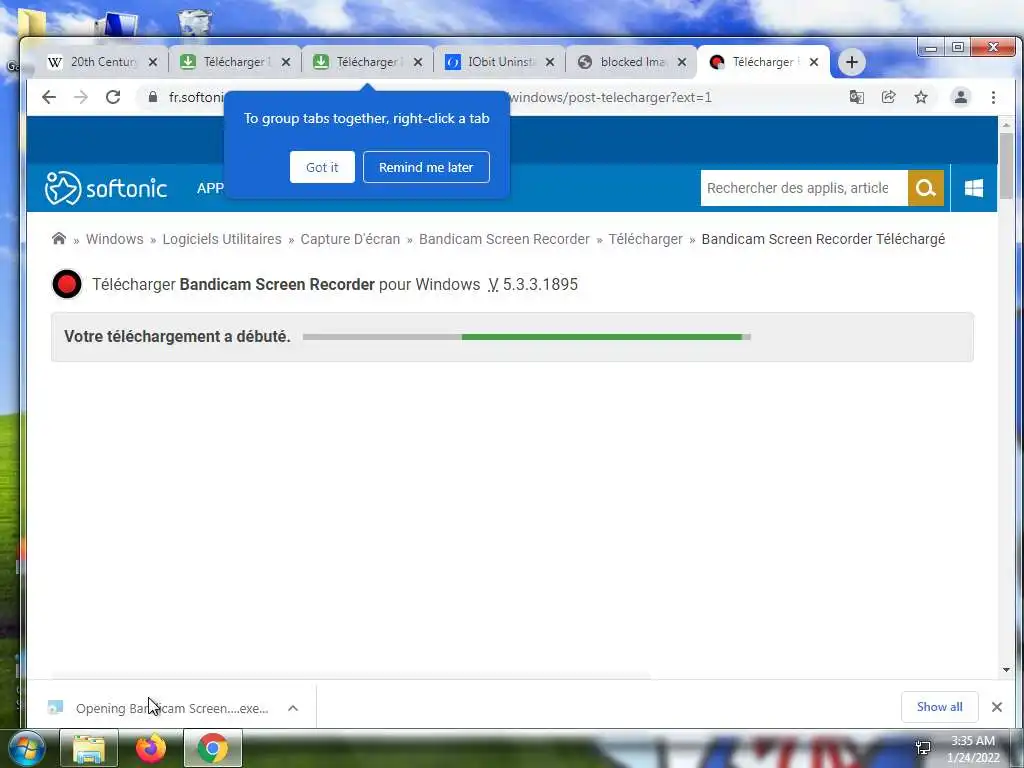Open the translate page icon in address bar
Image resolution: width=1024 pixels, height=768 pixels.
tap(856, 97)
